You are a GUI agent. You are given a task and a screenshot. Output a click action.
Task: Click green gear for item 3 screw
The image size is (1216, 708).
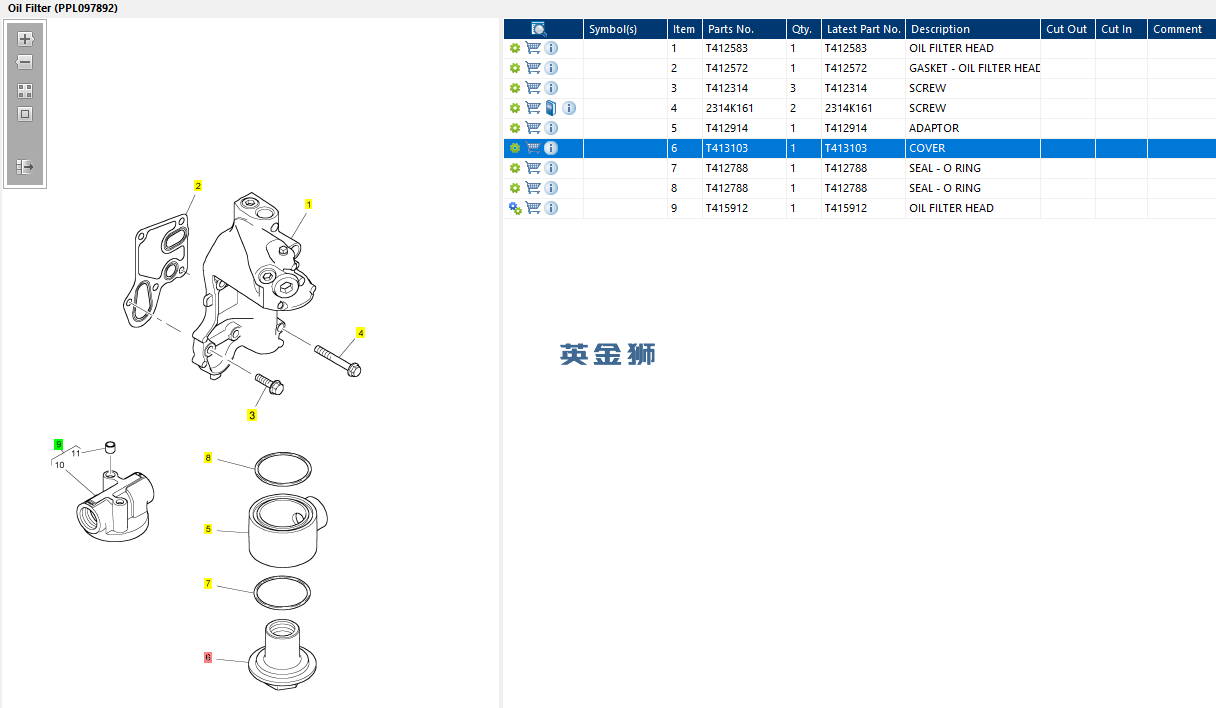[x=515, y=88]
